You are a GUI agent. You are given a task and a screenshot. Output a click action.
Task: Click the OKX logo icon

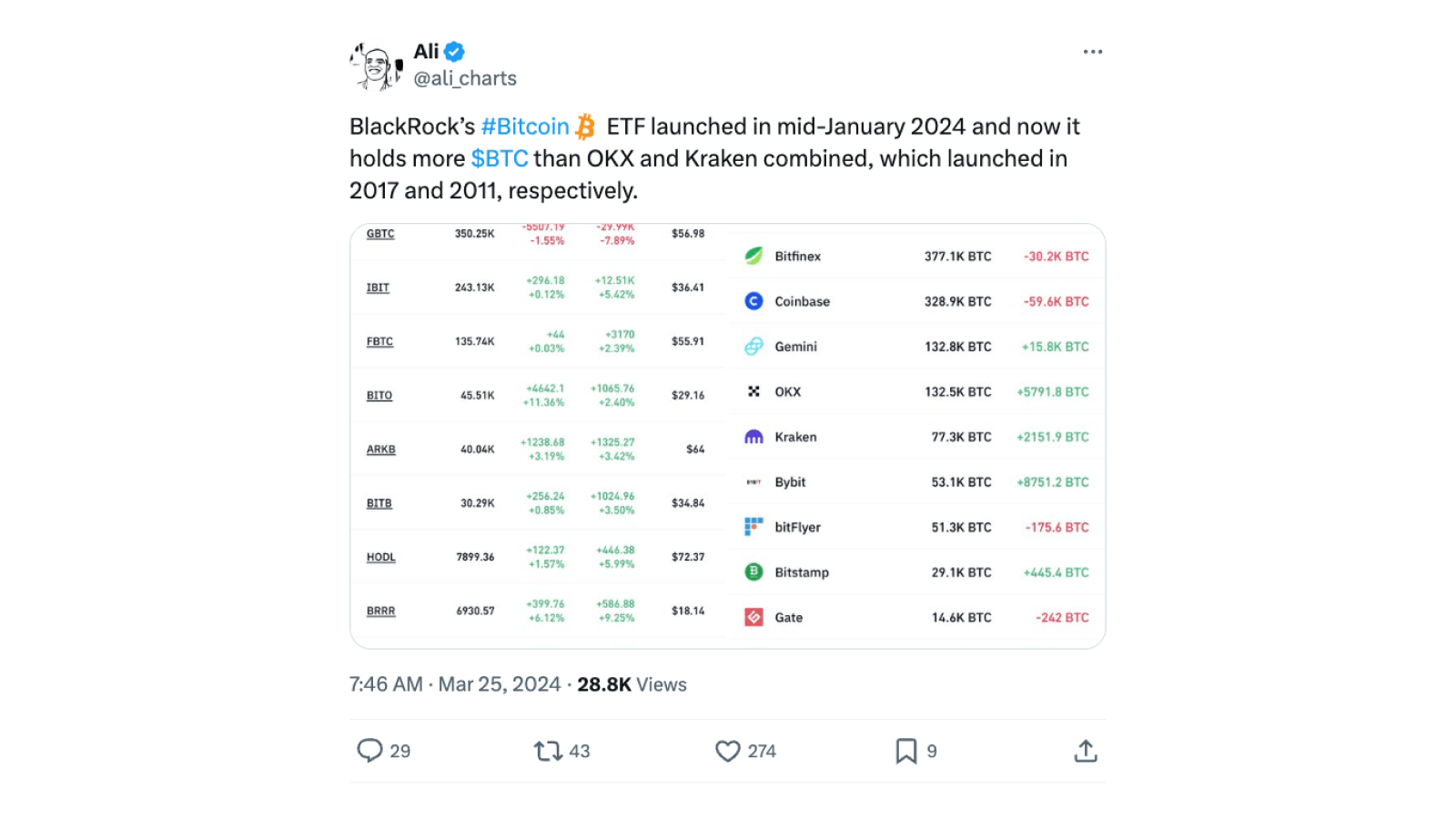(754, 391)
